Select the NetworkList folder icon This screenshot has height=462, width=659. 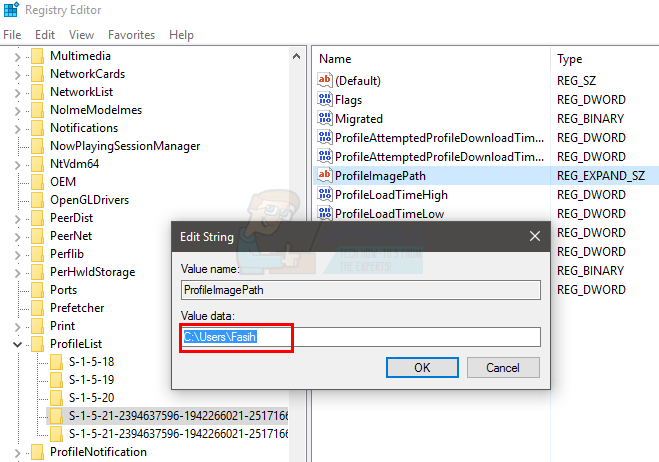(x=37, y=92)
